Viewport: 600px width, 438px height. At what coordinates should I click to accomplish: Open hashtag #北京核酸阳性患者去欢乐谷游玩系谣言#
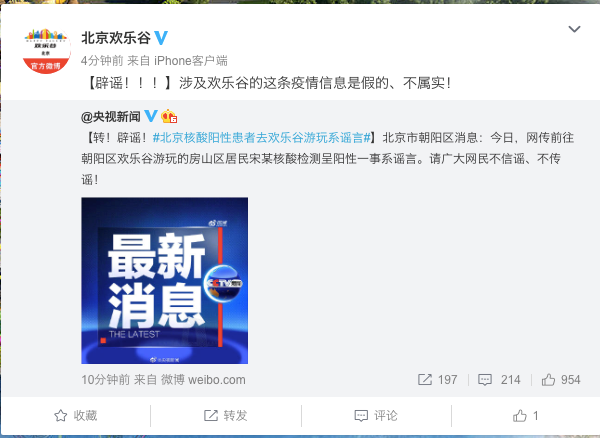pos(261,138)
